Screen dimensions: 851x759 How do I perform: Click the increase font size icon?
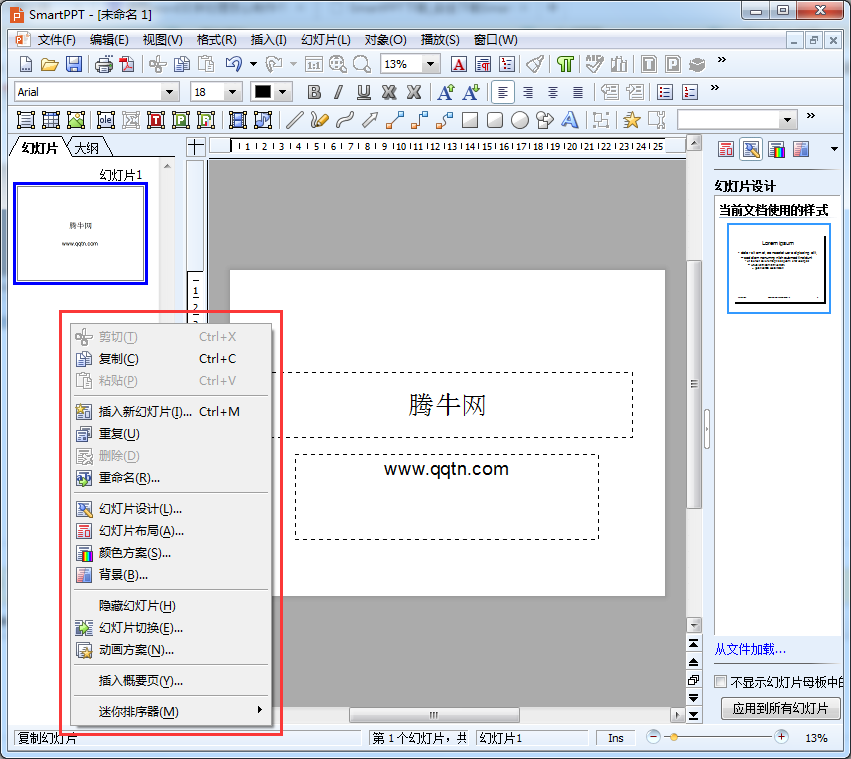[x=446, y=92]
